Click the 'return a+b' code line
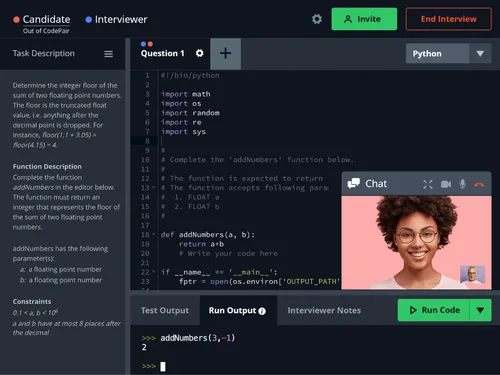The height and width of the screenshot is (375, 500). pos(201,244)
